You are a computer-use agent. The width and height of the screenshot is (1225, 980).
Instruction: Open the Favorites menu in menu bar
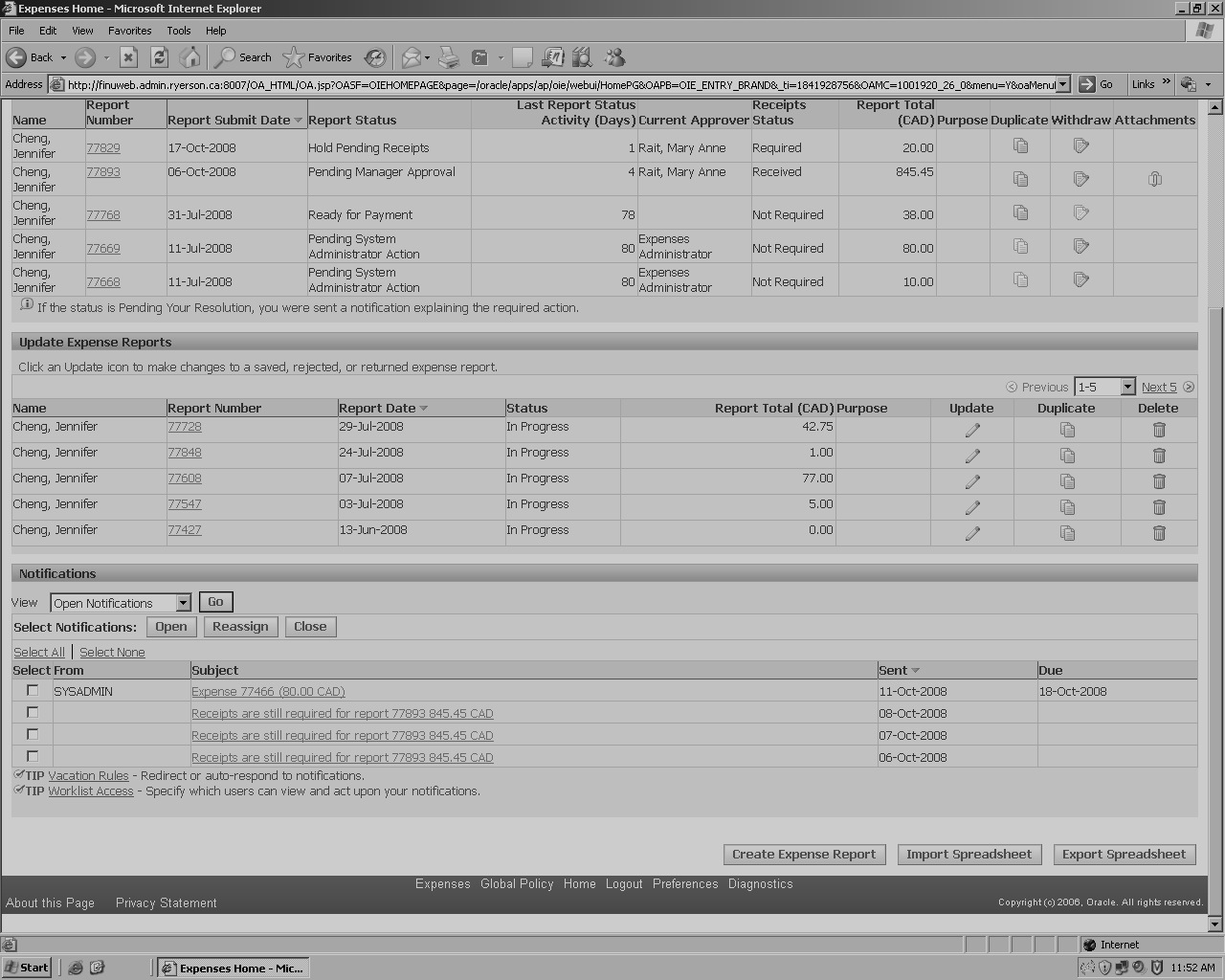point(129,31)
